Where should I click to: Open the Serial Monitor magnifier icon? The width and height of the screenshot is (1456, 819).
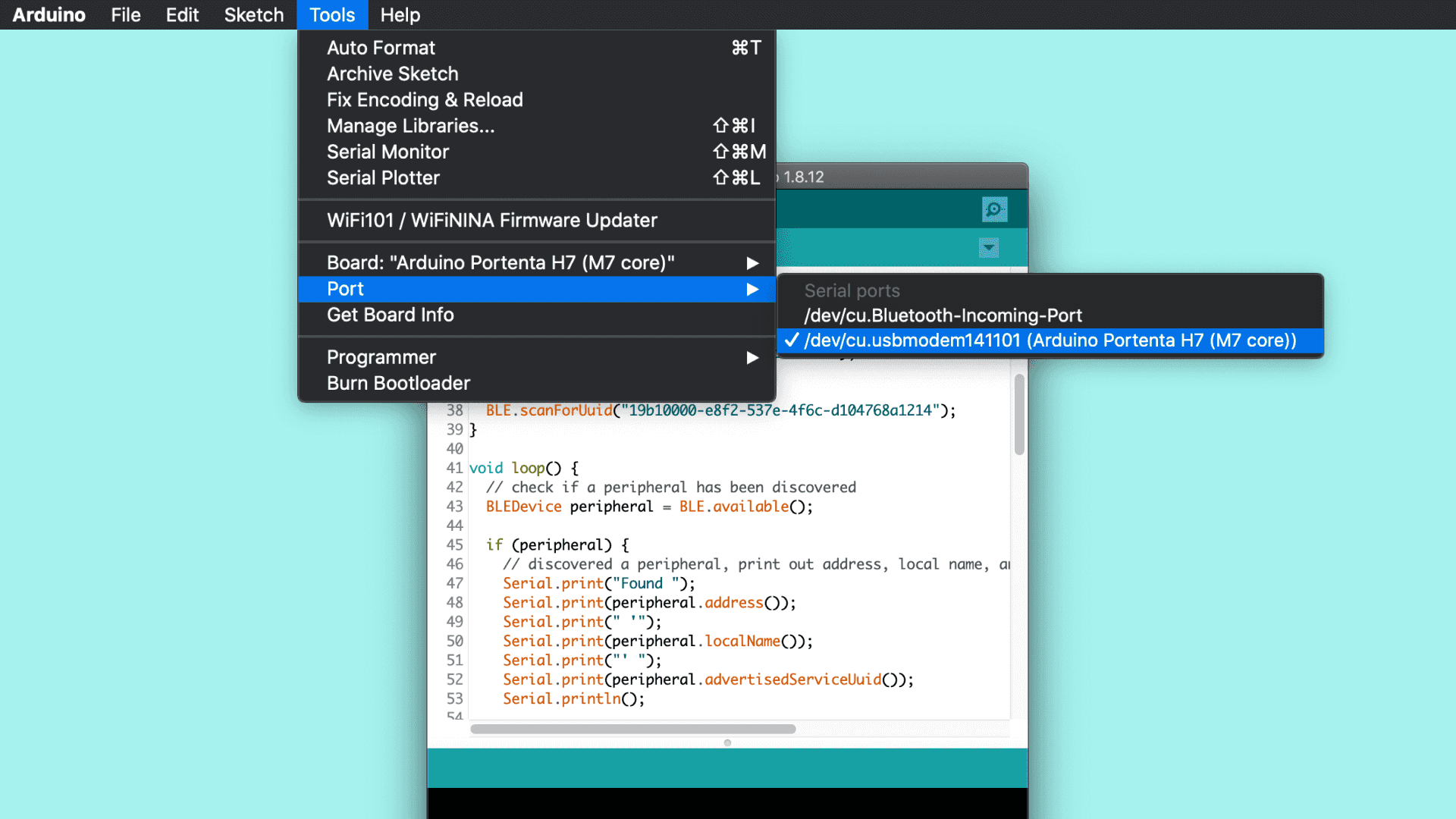(x=994, y=209)
